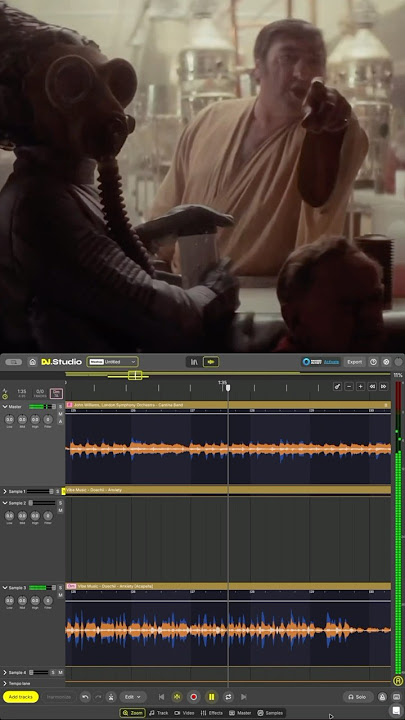
Task: Mute the Sample 3 track
Action: click(x=60, y=595)
